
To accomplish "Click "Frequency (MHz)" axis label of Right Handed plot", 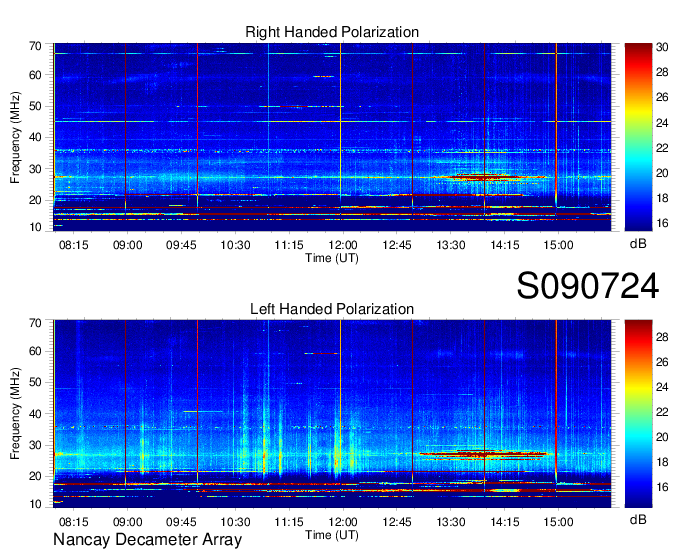I will [15, 137].
